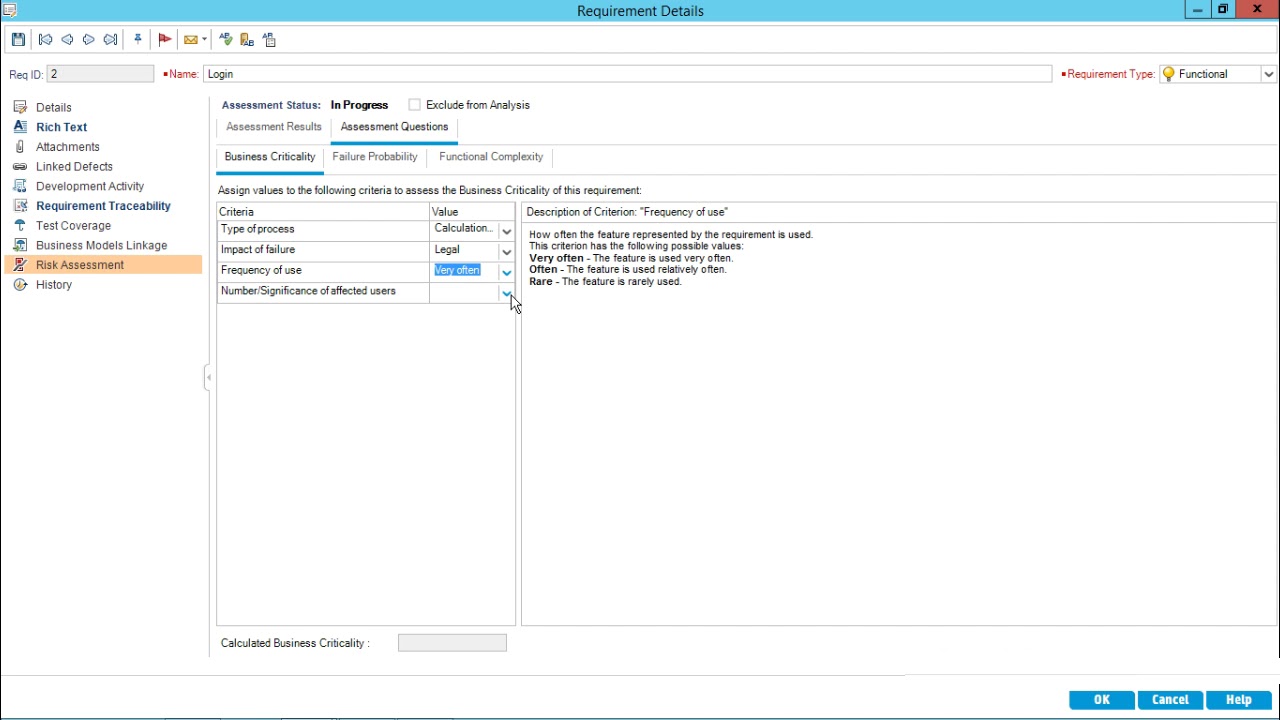1280x720 pixels.
Task: Click the spelling options icon
Action: [x=269, y=40]
